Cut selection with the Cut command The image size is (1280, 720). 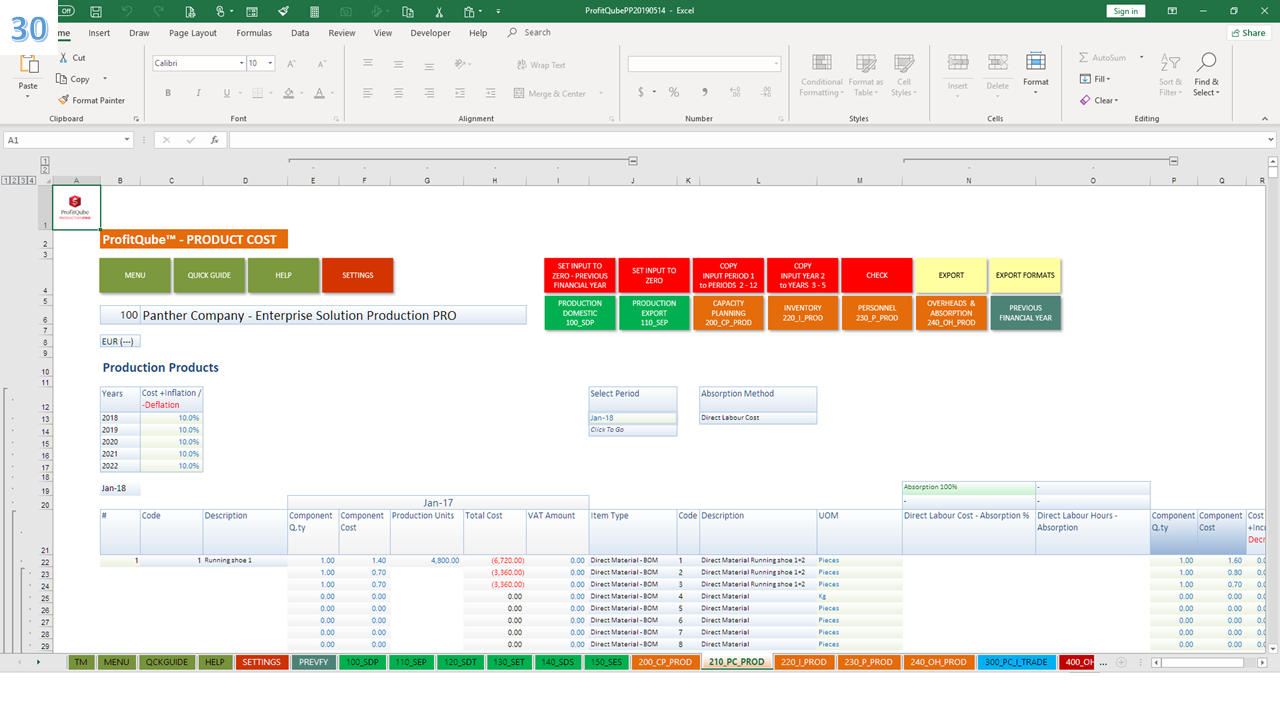point(72,58)
